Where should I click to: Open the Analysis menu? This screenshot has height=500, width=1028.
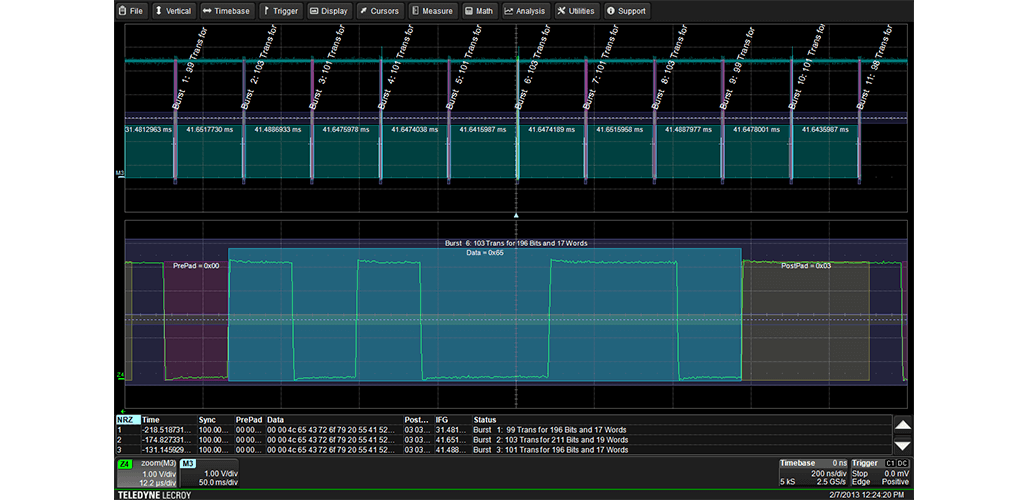(525, 11)
